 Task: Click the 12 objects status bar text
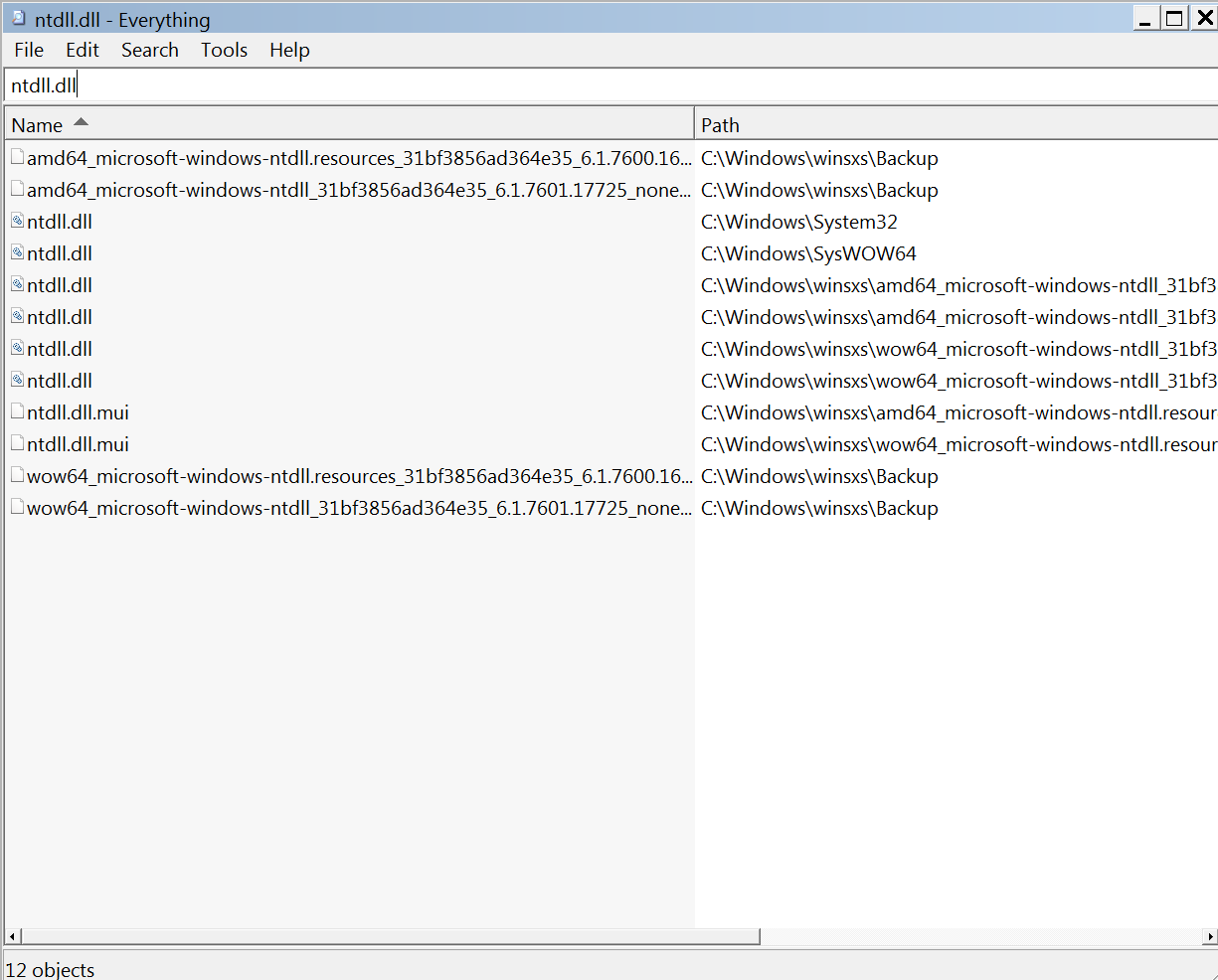tap(50, 969)
